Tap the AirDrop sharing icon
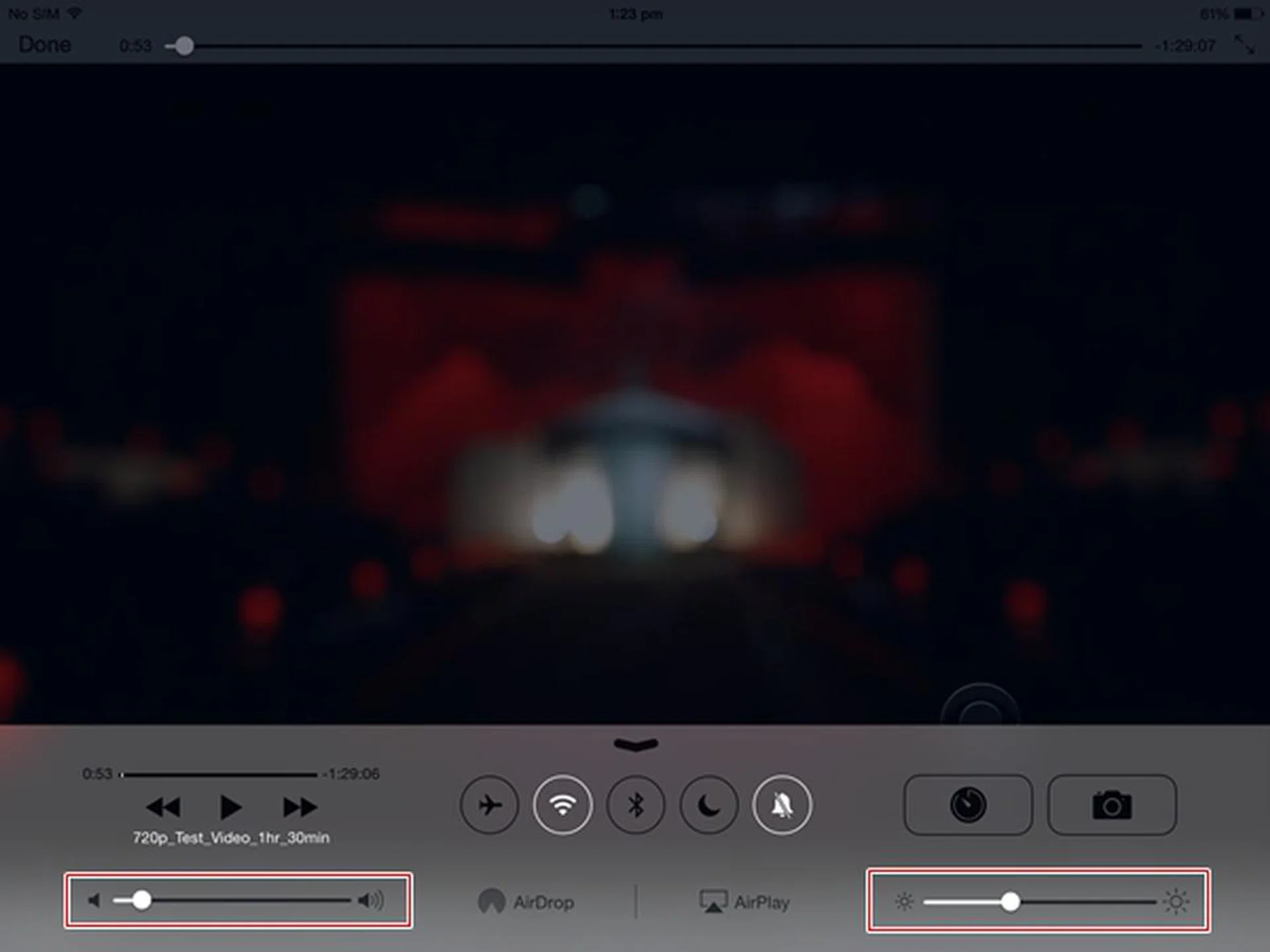 click(493, 901)
